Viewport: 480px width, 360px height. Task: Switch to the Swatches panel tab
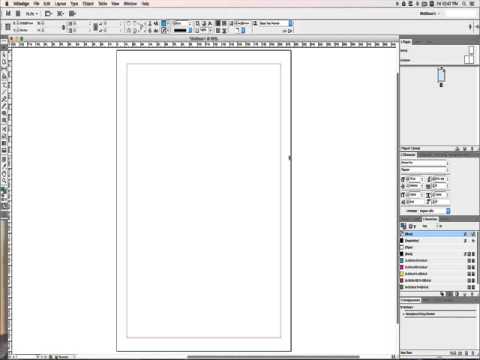coord(430,219)
